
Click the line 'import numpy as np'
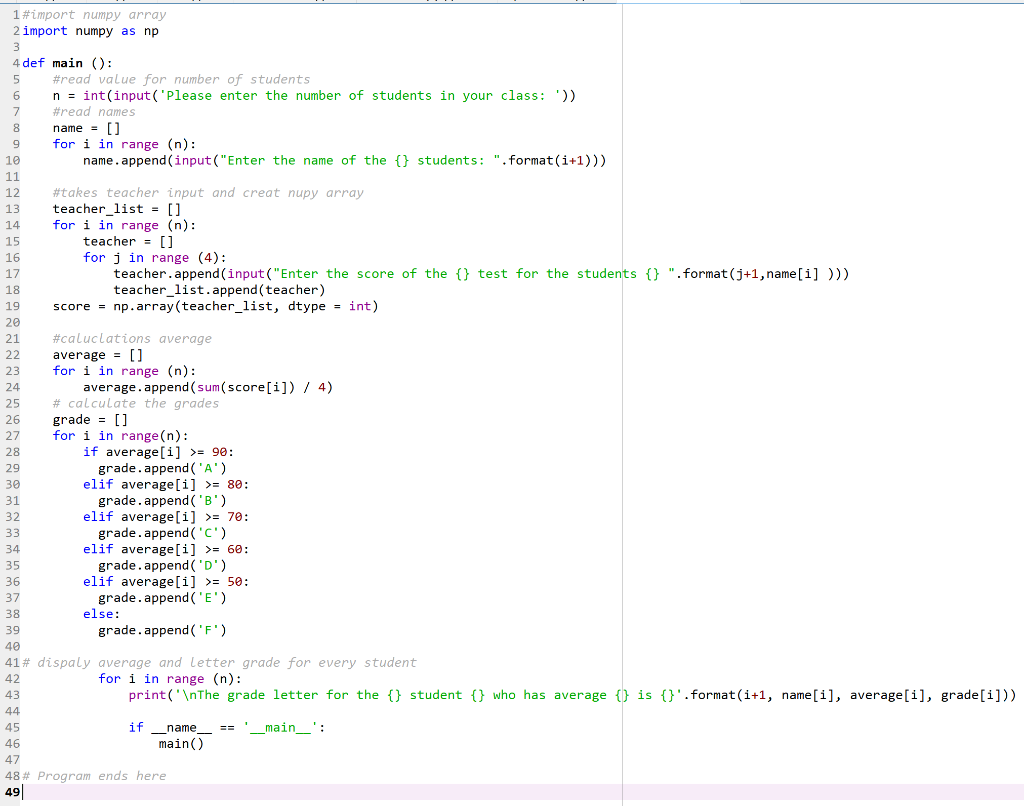pos(90,31)
